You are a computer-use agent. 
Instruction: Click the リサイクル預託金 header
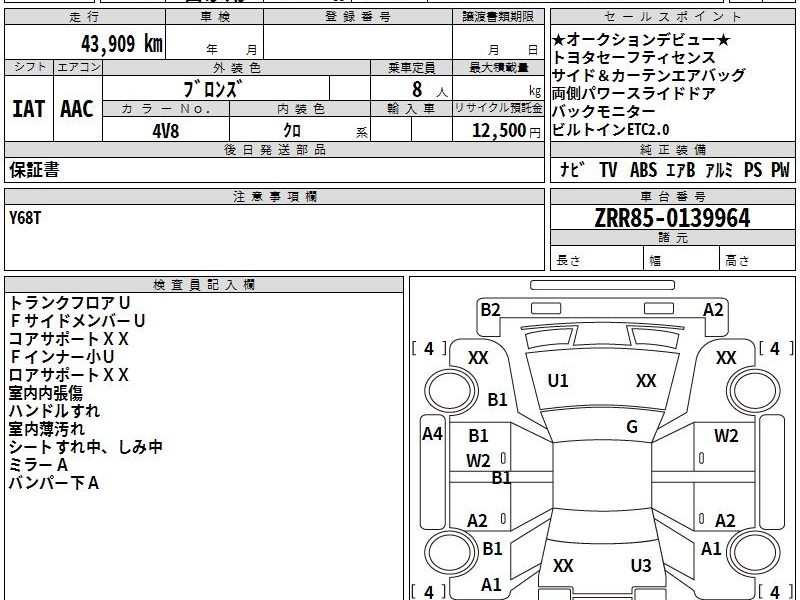click(498, 108)
